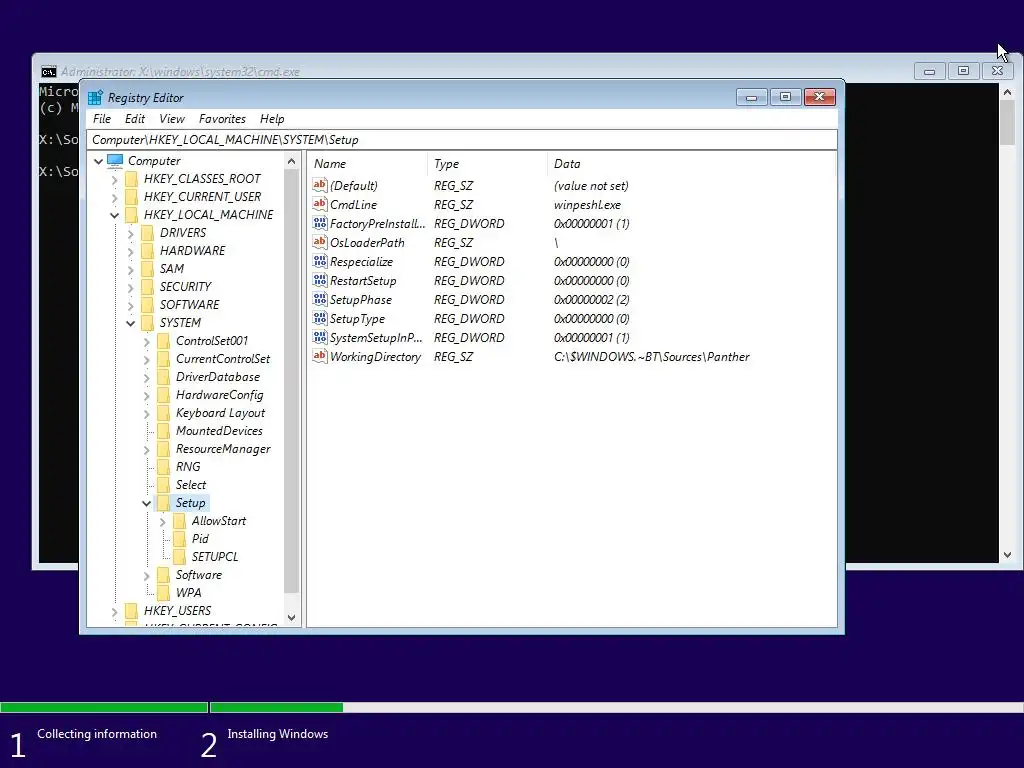Viewport: 1024px width, 768px height.
Task: Click the tree pane vertical scrollbar thumb
Action: coord(291,381)
